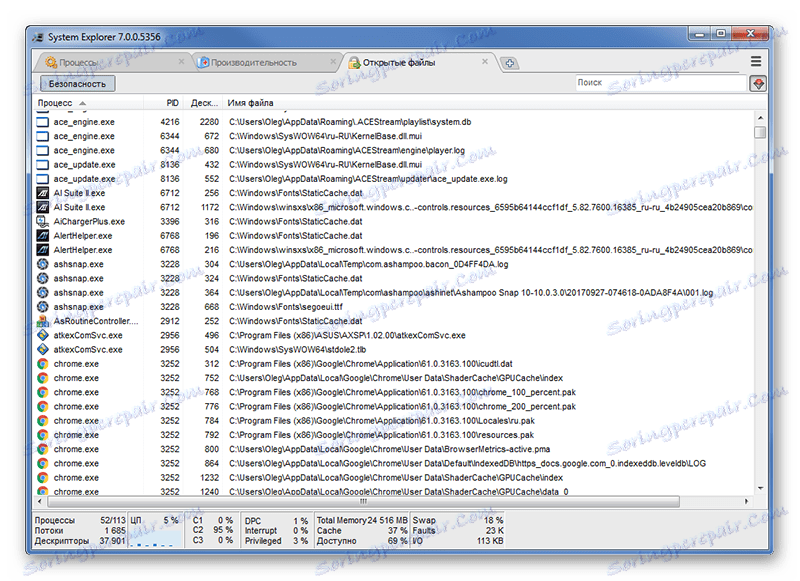Click AlertHelper.exe icon, descriptor 216
Image resolution: width=800 pixels, height=581 pixels.
[x=43, y=250]
